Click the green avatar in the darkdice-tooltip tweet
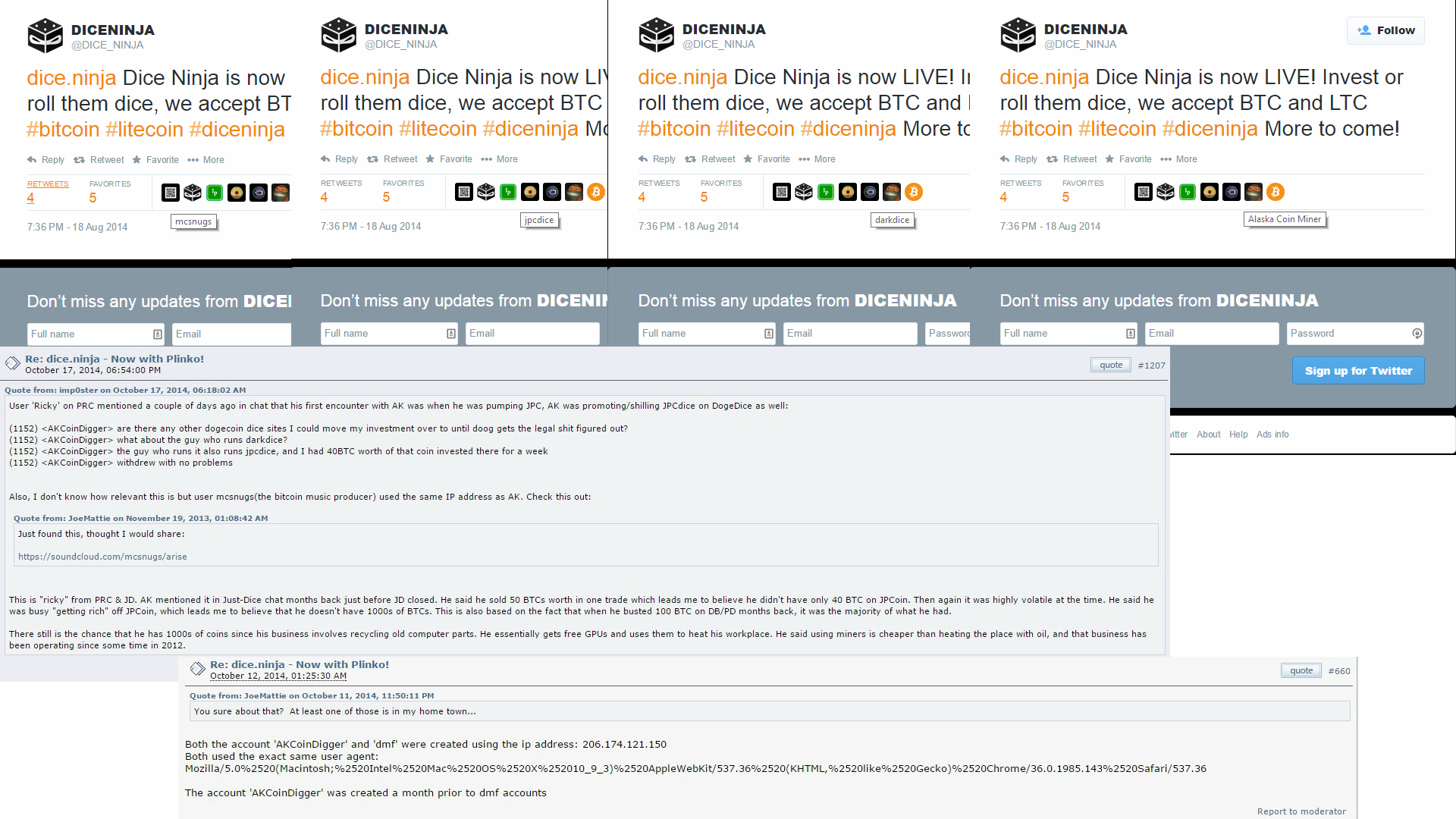This screenshot has width=1456, height=819. coord(826,192)
